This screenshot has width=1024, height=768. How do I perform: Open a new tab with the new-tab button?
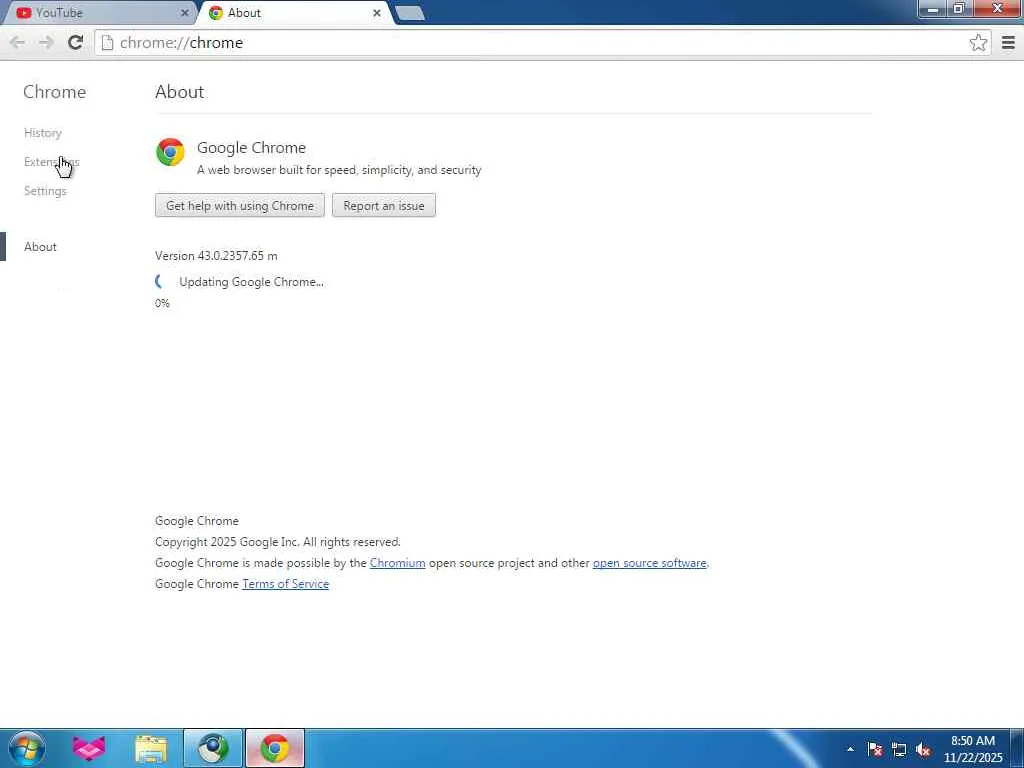(x=410, y=12)
